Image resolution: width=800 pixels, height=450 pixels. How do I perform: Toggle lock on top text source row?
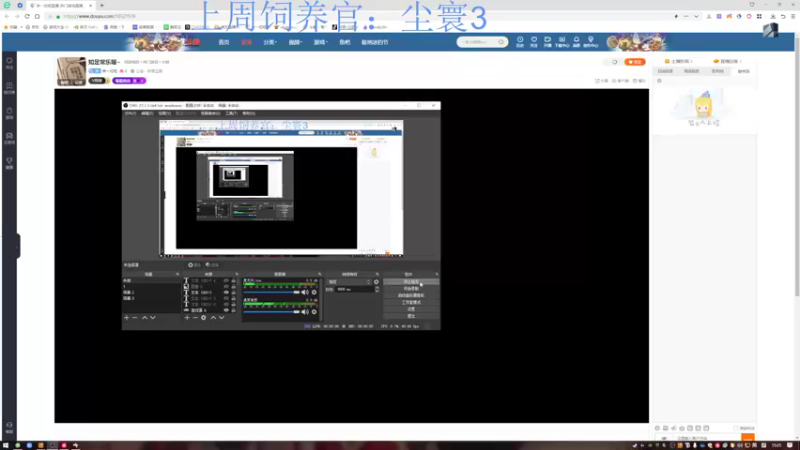coord(234,281)
